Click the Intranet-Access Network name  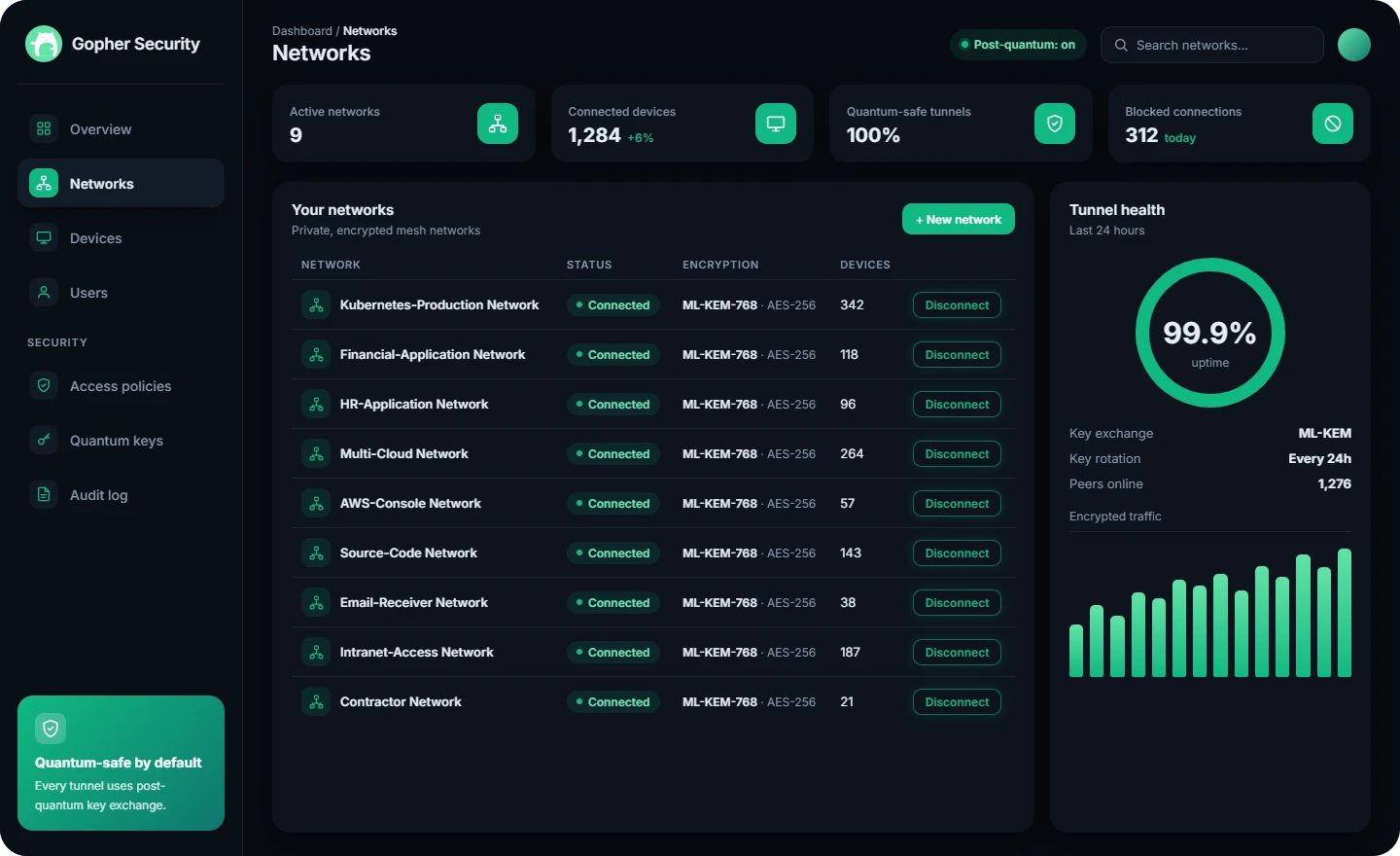pos(417,653)
